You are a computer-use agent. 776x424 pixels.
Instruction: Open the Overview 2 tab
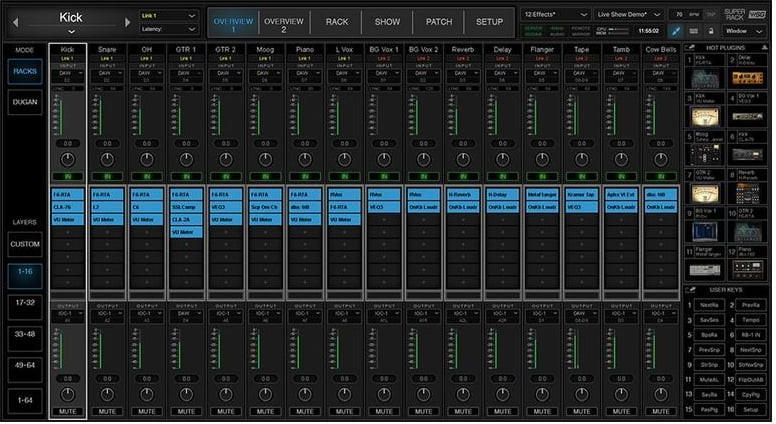tap(283, 21)
